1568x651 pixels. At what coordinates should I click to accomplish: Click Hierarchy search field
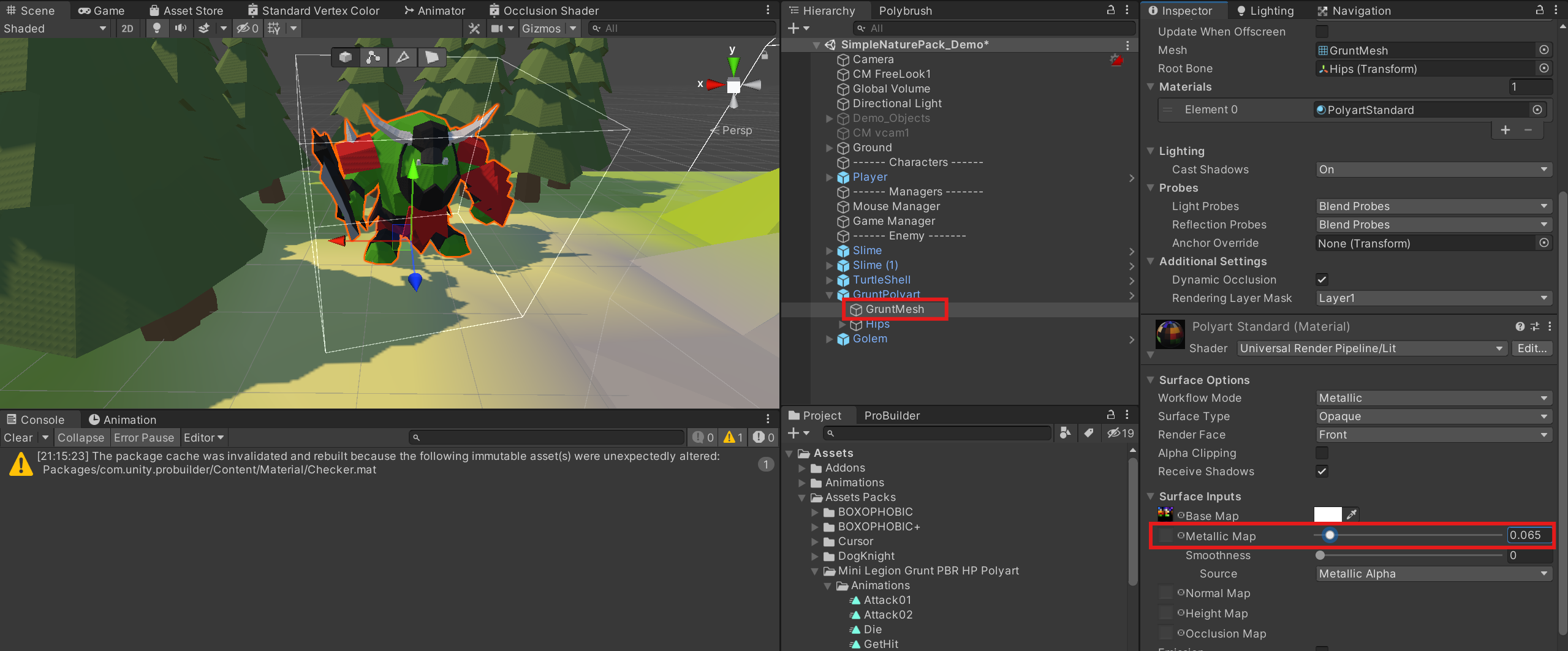point(993,28)
